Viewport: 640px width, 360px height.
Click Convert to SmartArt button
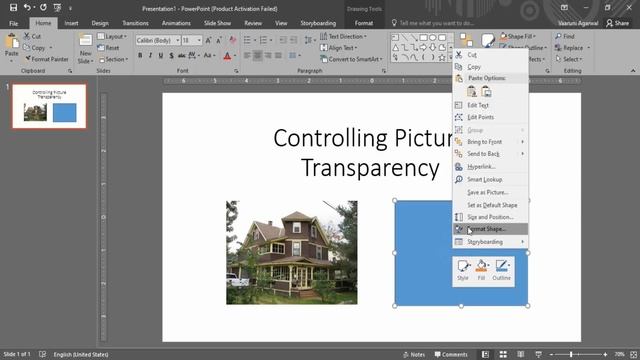(x=351, y=59)
